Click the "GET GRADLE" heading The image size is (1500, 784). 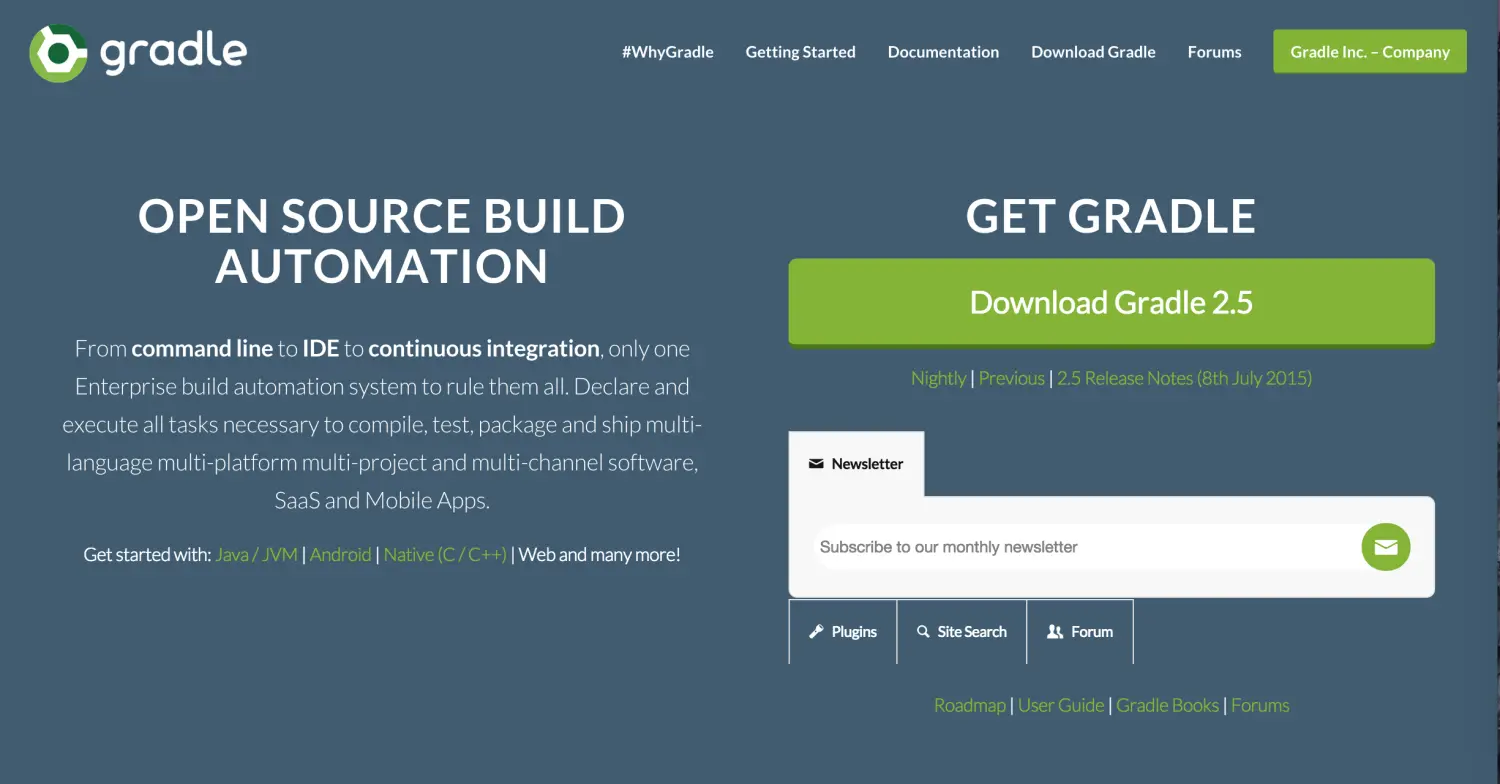click(x=1111, y=217)
